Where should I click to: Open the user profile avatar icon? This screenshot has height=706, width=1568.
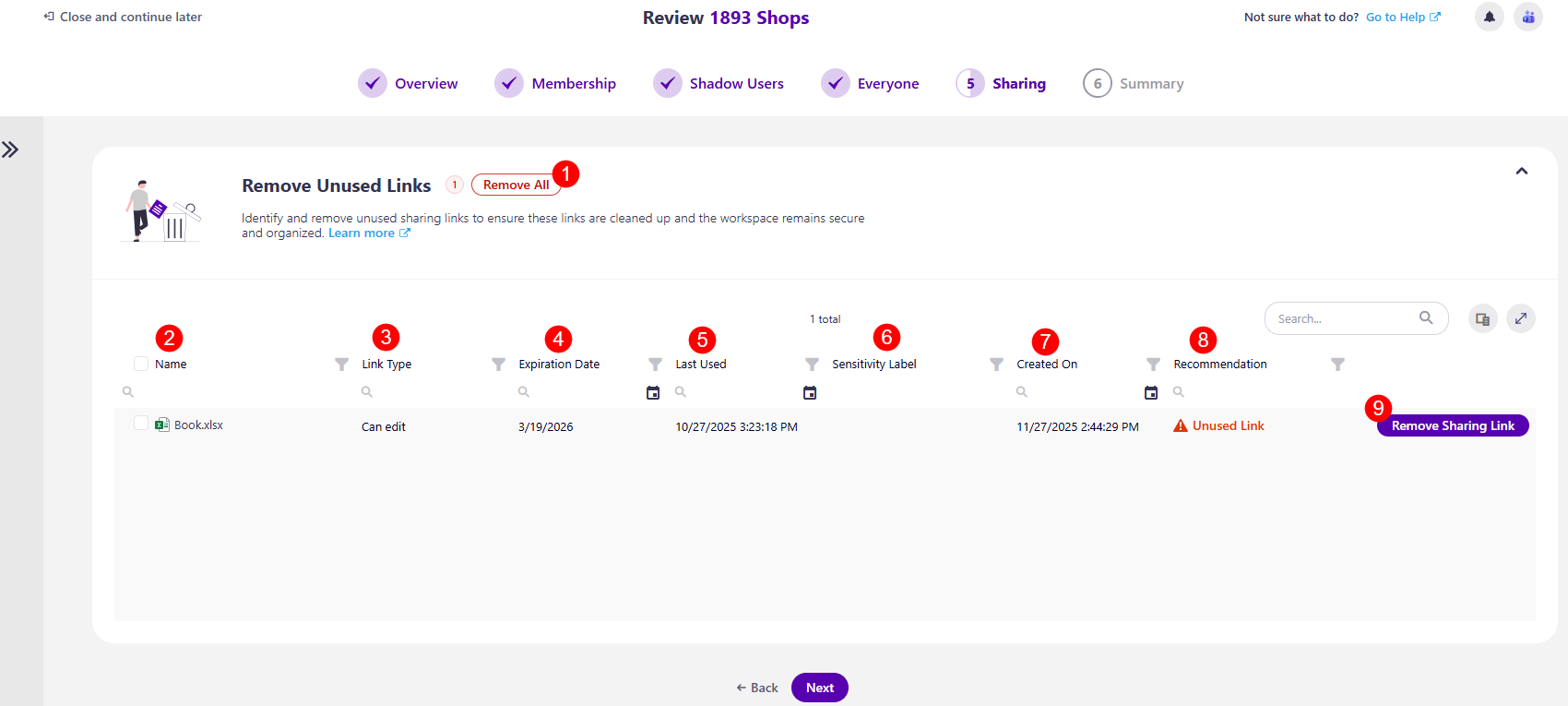click(x=1528, y=17)
